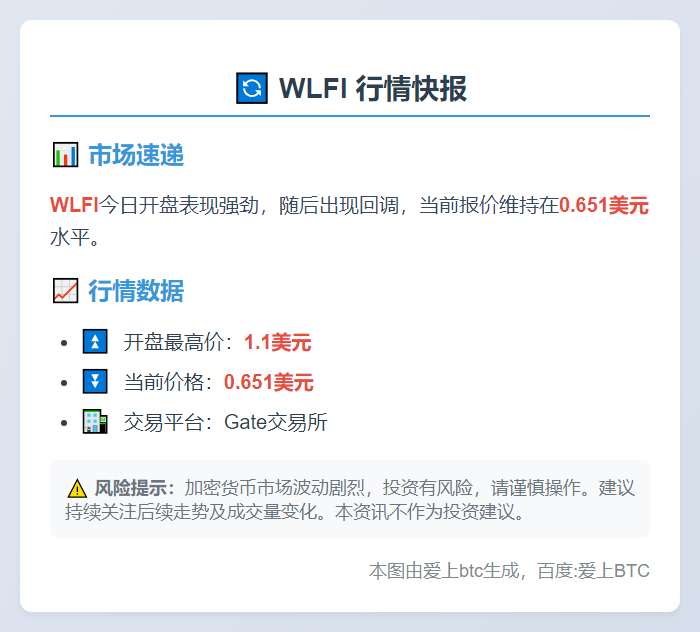Select the 1.1美元 opening high value
The width and height of the screenshot is (700, 632).
point(277,343)
